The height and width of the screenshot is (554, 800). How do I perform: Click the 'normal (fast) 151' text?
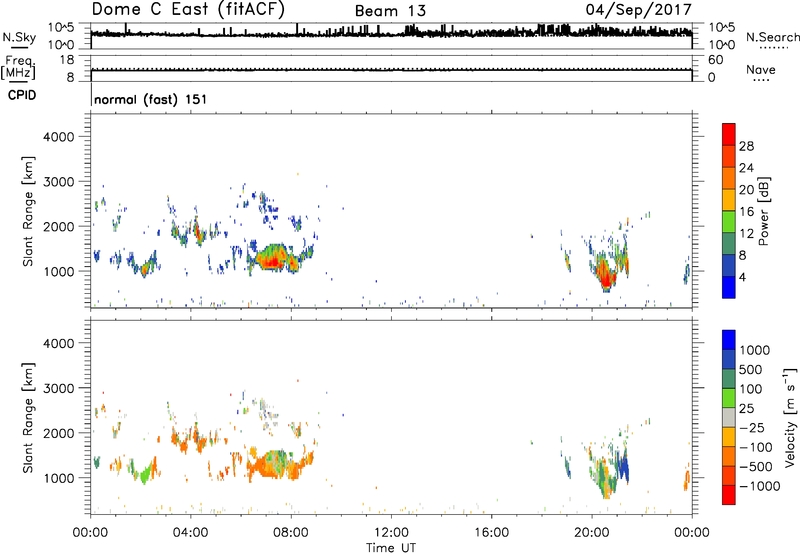(x=151, y=99)
